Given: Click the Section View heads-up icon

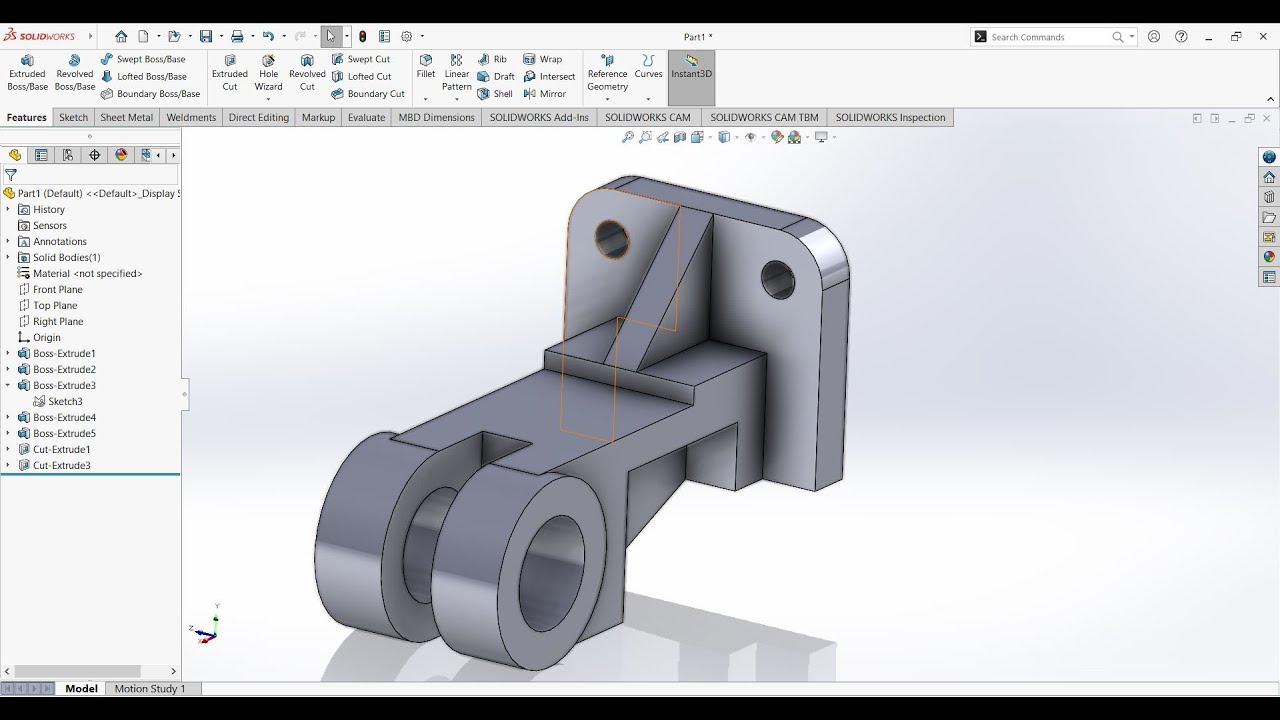Looking at the screenshot, I should tap(679, 137).
